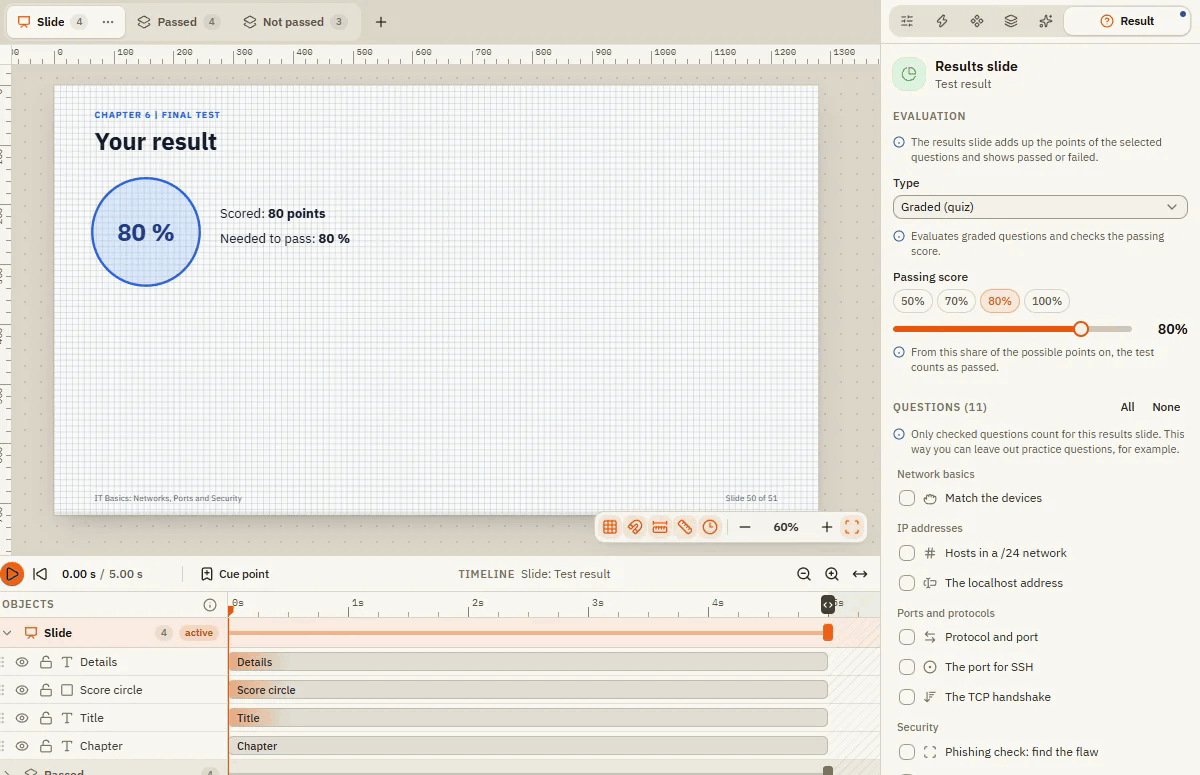Image resolution: width=1200 pixels, height=775 pixels.
Task: Open the properties sliders panel icon
Action: (x=907, y=21)
